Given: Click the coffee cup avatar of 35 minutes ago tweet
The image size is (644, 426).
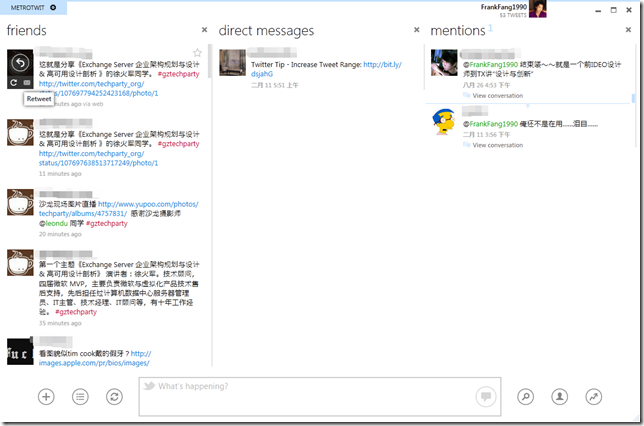Looking at the screenshot, I should [20, 263].
